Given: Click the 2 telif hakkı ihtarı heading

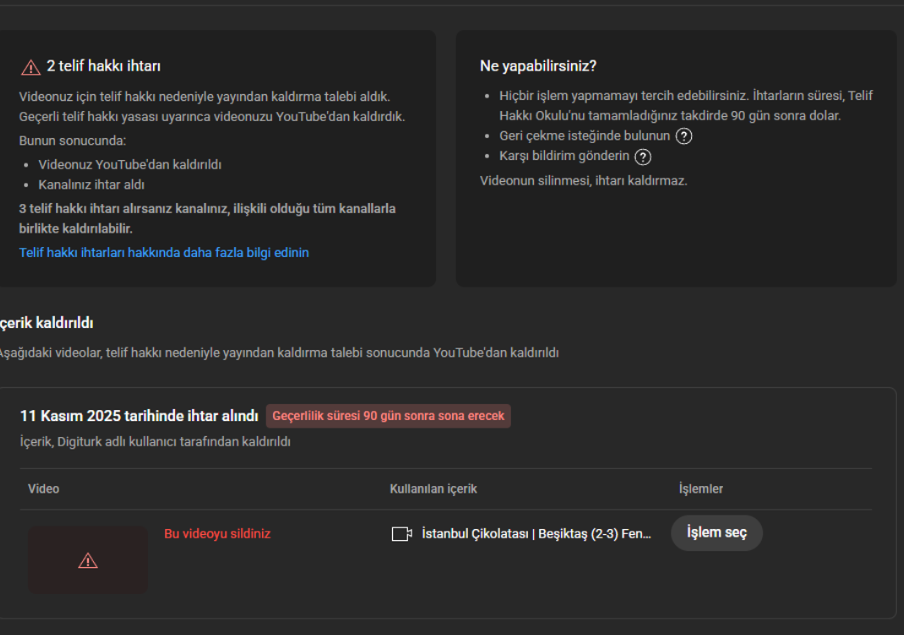Looking at the screenshot, I should click(x=104, y=66).
